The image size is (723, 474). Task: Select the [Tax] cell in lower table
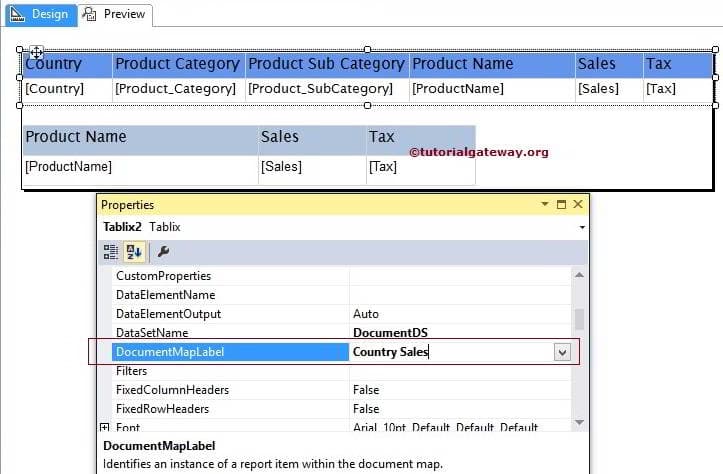click(x=421, y=169)
